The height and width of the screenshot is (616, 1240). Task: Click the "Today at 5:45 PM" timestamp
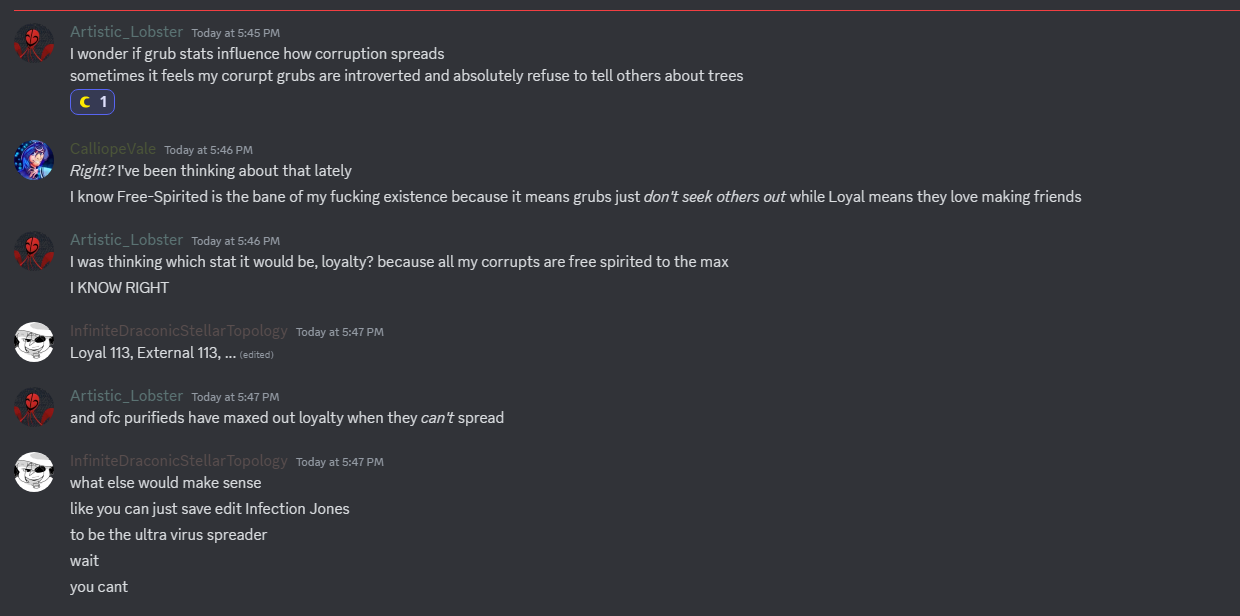tap(235, 33)
